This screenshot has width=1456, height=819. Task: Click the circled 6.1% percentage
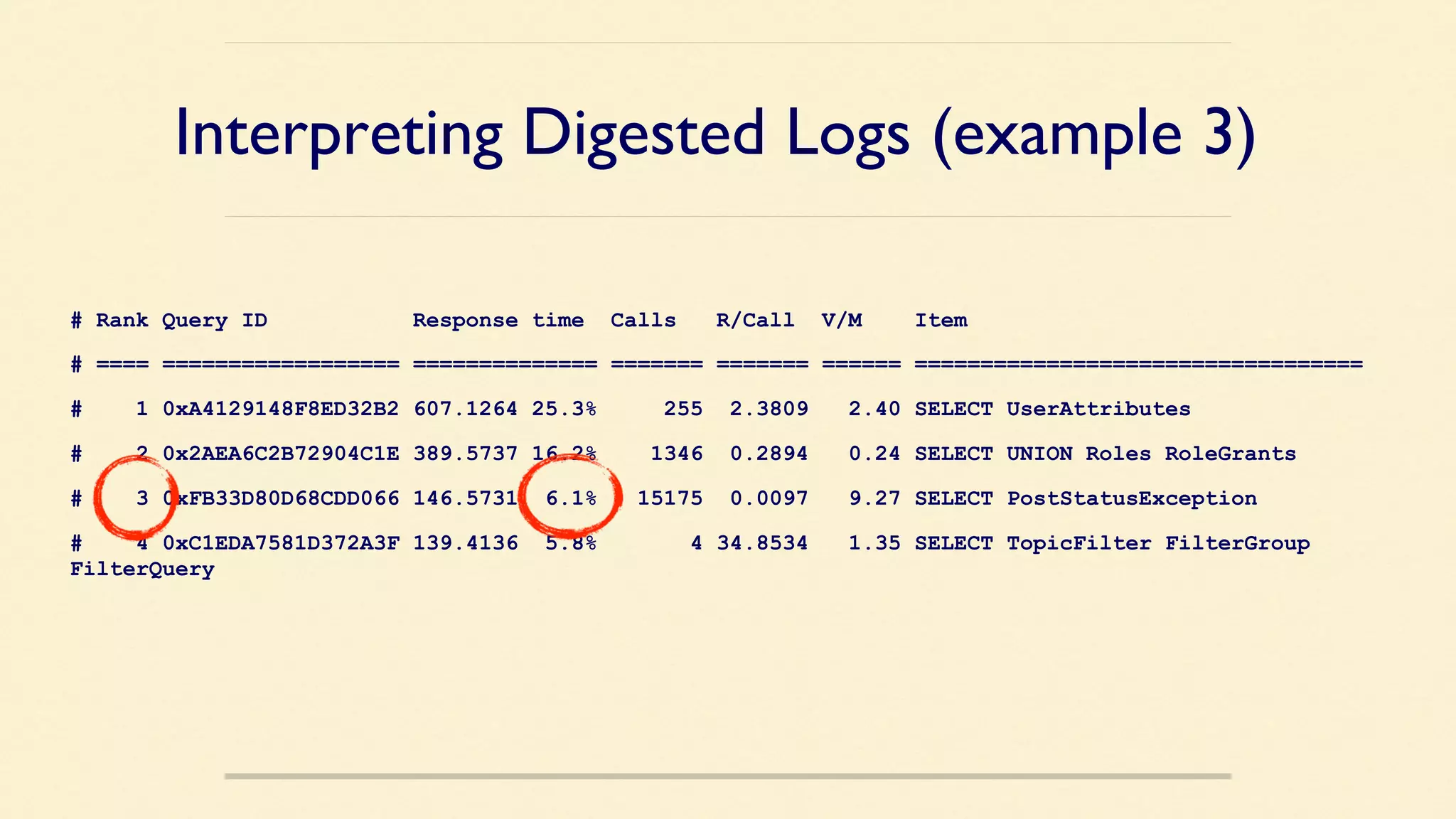571,498
